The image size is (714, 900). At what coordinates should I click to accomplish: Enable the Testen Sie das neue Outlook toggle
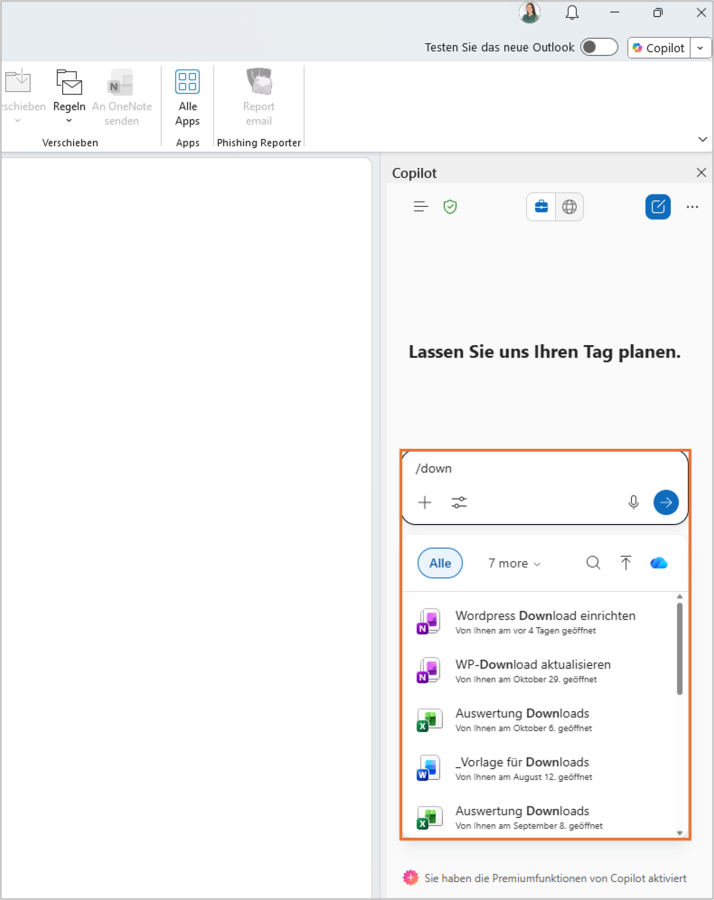coord(599,47)
